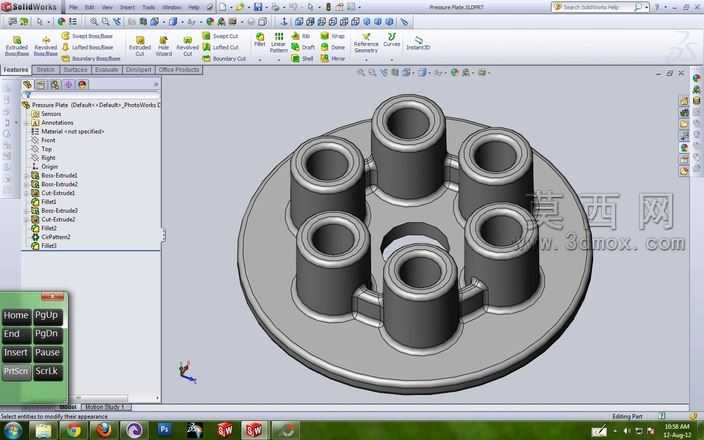Viewport: 704px width, 440px height.
Task: Open the ConfigurationManager panel tab
Action: tap(55, 84)
